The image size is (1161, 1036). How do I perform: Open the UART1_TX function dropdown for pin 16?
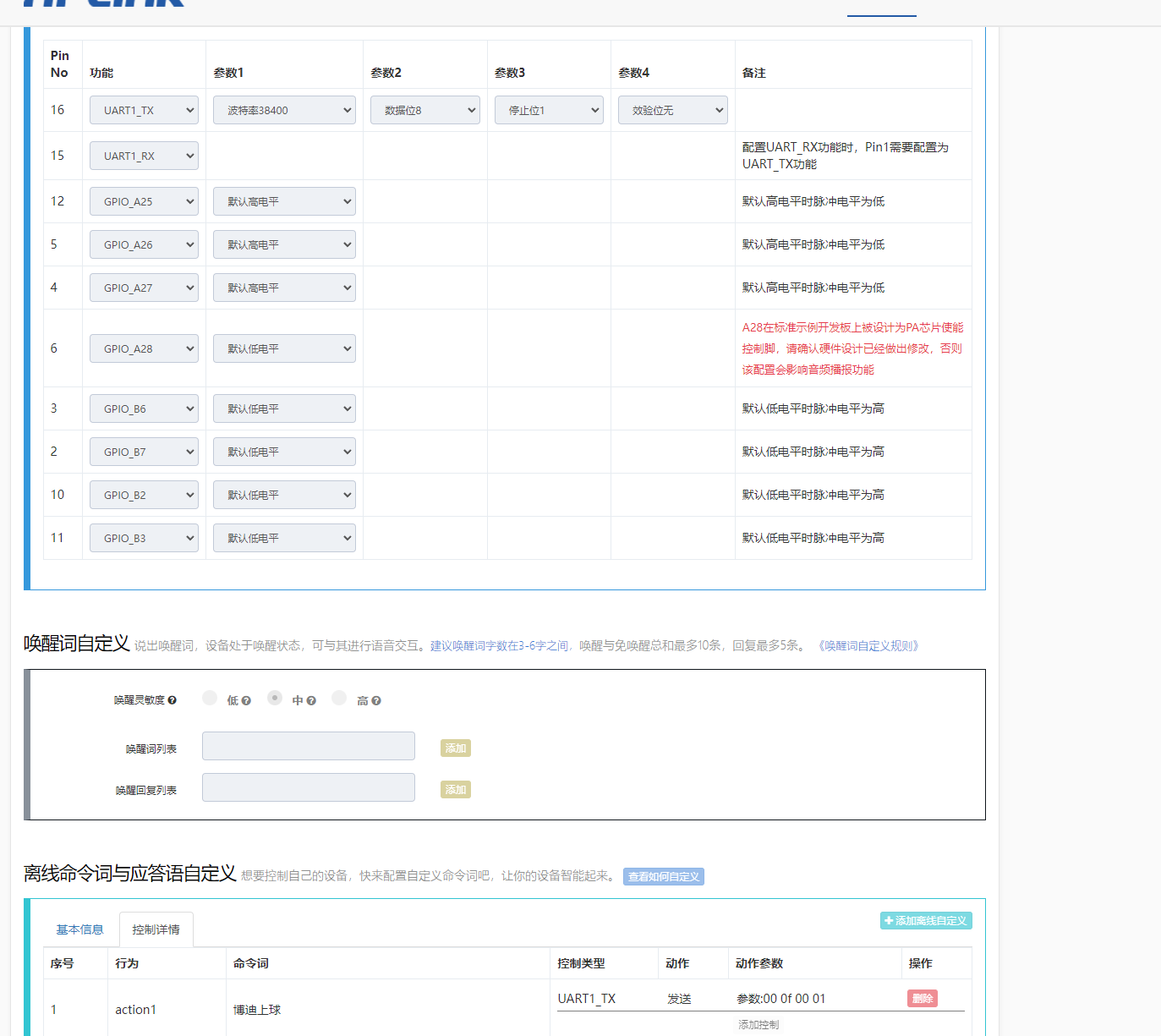point(144,110)
